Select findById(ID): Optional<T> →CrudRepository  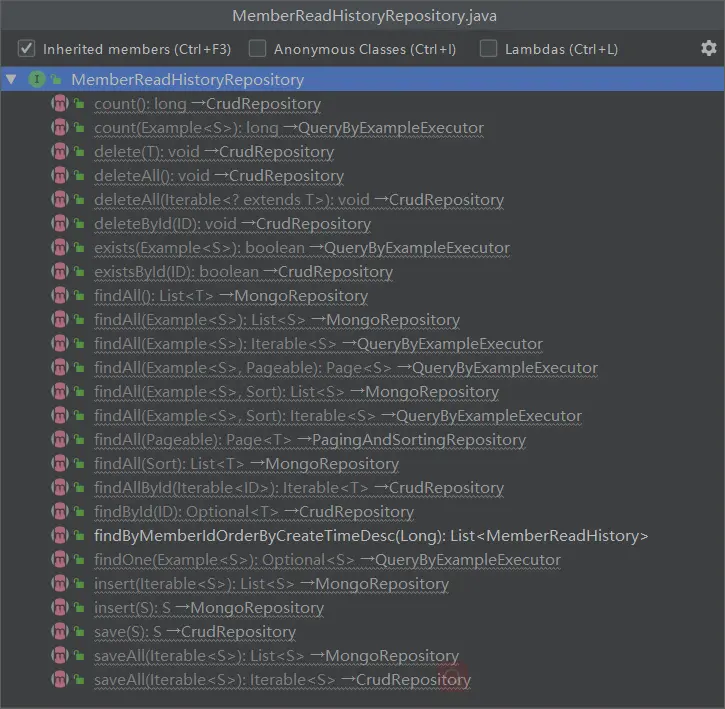coord(254,512)
